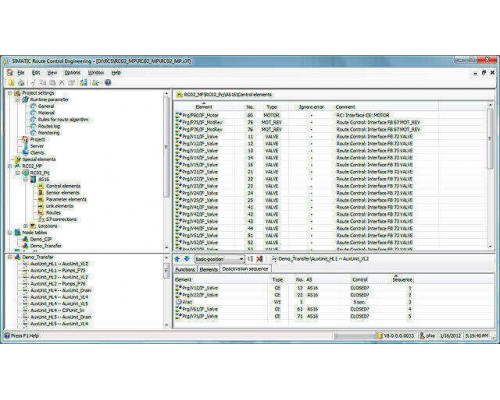Viewport: 500px width, 400px height.
Task: Select route AuxUnit_HL1 -- Pumps_P75
Action: coord(58,270)
